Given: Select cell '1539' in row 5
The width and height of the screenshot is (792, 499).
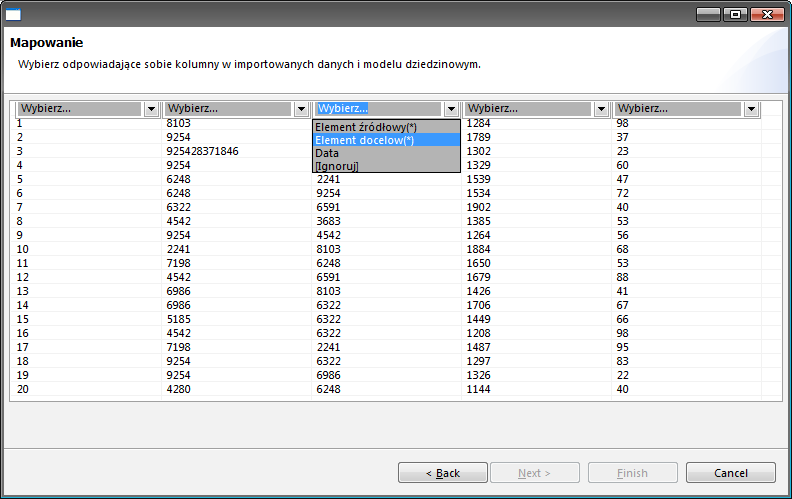Looking at the screenshot, I should pos(478,179).
